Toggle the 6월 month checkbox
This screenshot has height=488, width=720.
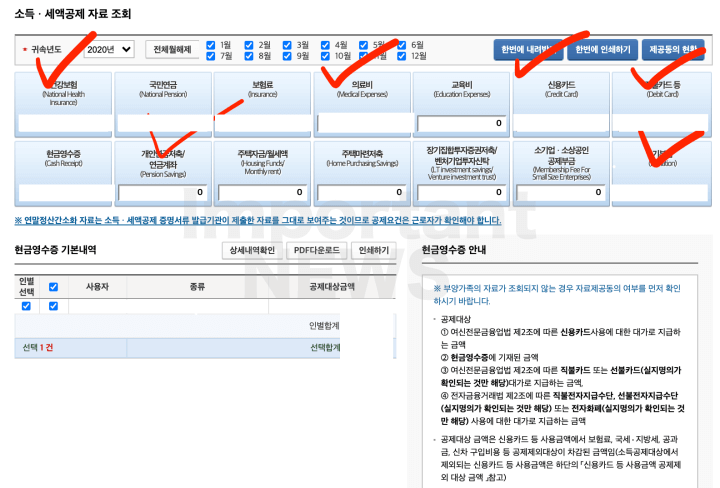pyautogui.click(x=402, y=45)
